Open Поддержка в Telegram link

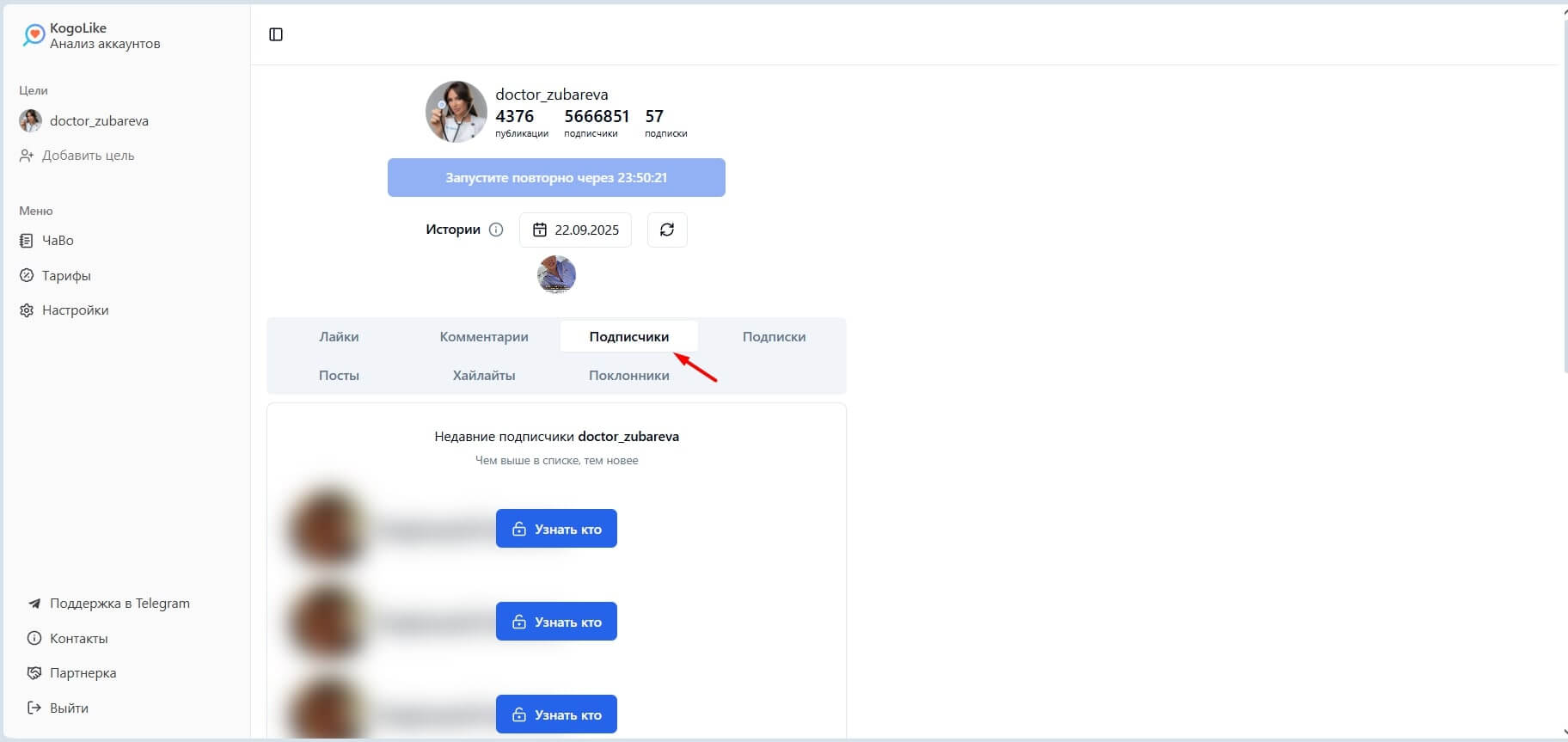[119, 604]
